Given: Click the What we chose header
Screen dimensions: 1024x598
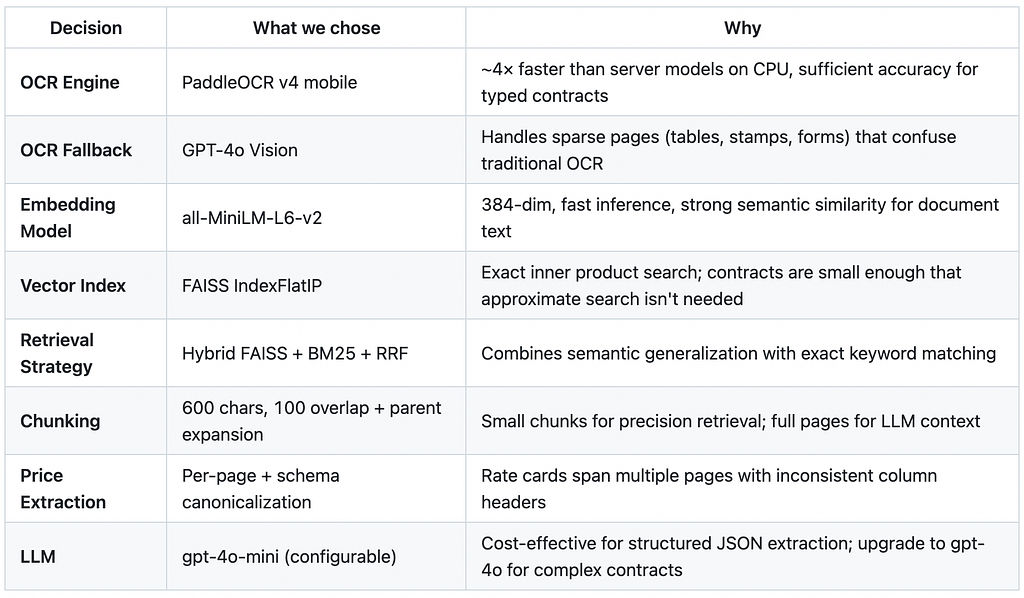Looking at the screenshot, I should pos(316,28).
